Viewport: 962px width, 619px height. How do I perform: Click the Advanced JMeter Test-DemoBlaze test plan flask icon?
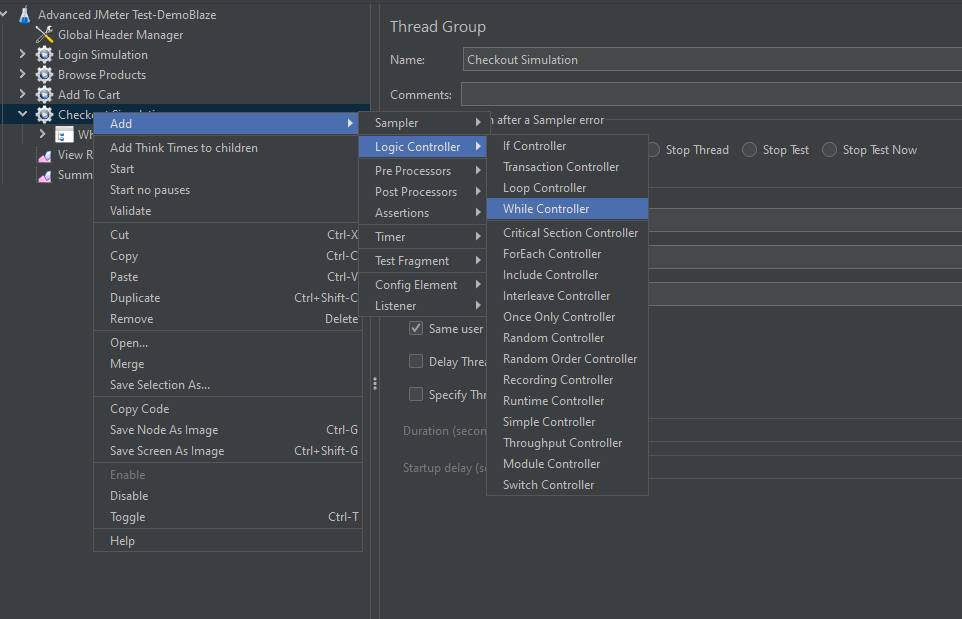click(25, 15)
